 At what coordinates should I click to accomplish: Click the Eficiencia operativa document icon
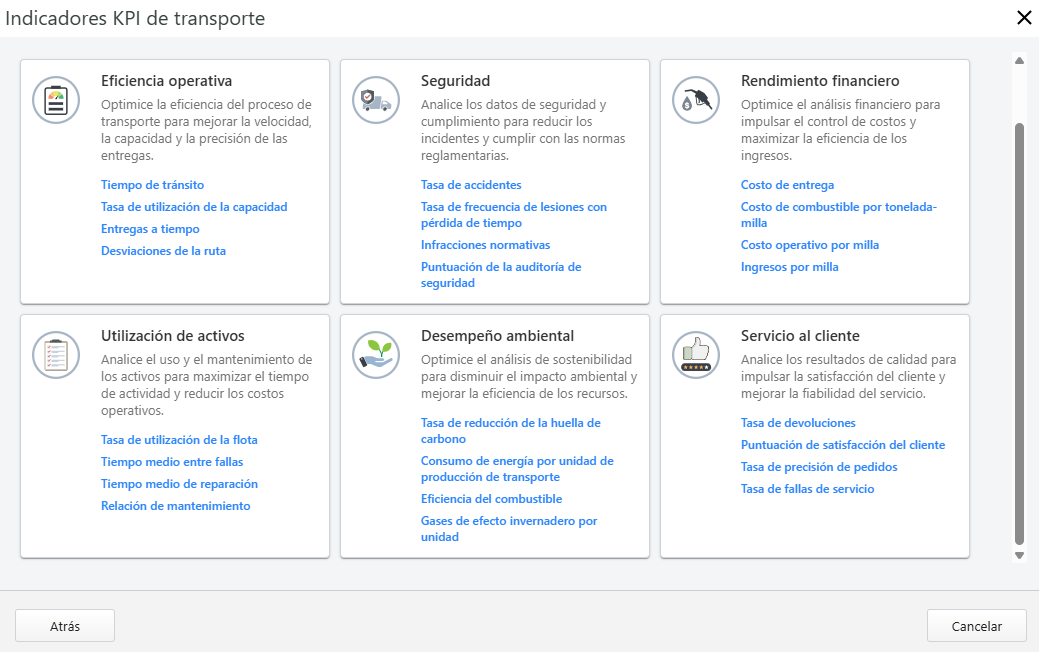(56, 100)
